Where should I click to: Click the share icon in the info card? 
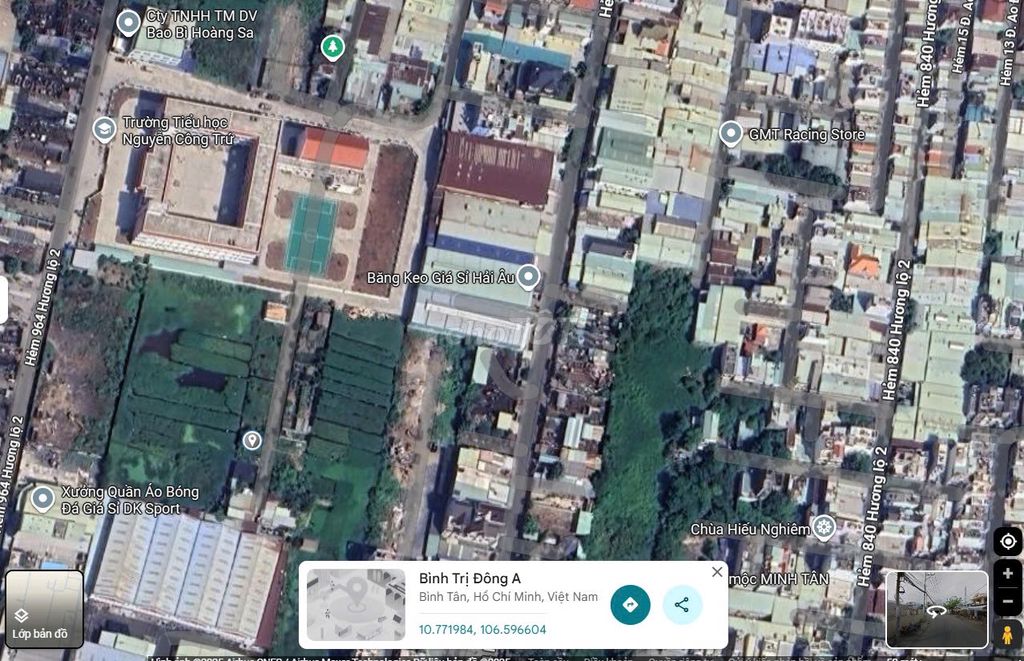pos(682,604)
